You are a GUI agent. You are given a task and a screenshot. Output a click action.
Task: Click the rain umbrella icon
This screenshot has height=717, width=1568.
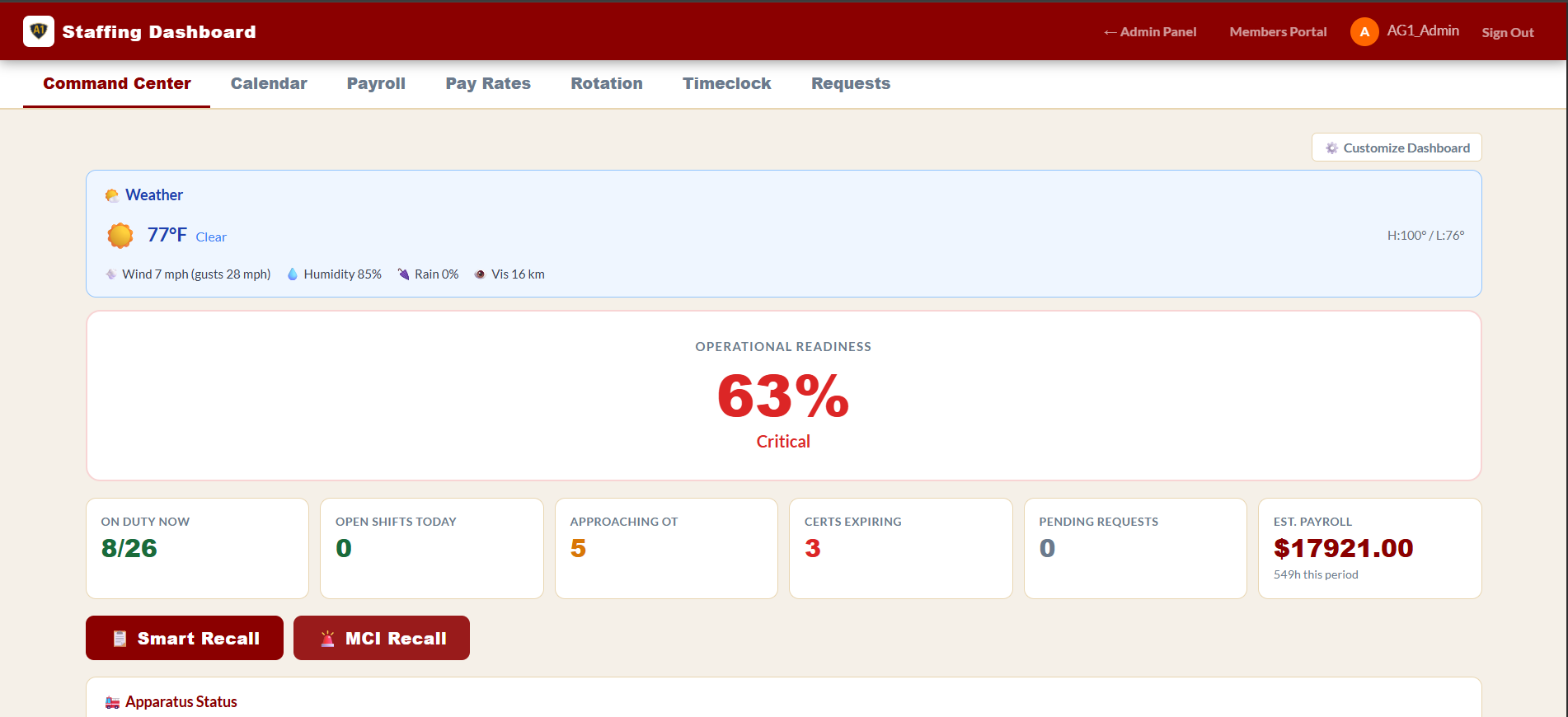(x=403, y=274)
